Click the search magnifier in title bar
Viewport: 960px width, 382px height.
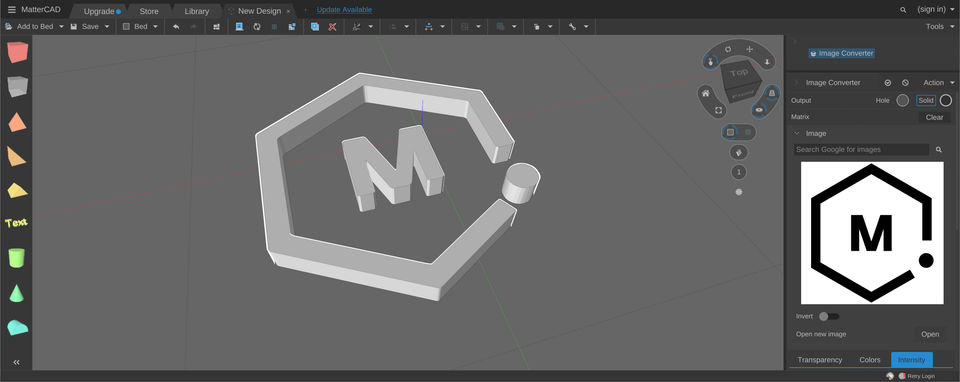(903, 10)
